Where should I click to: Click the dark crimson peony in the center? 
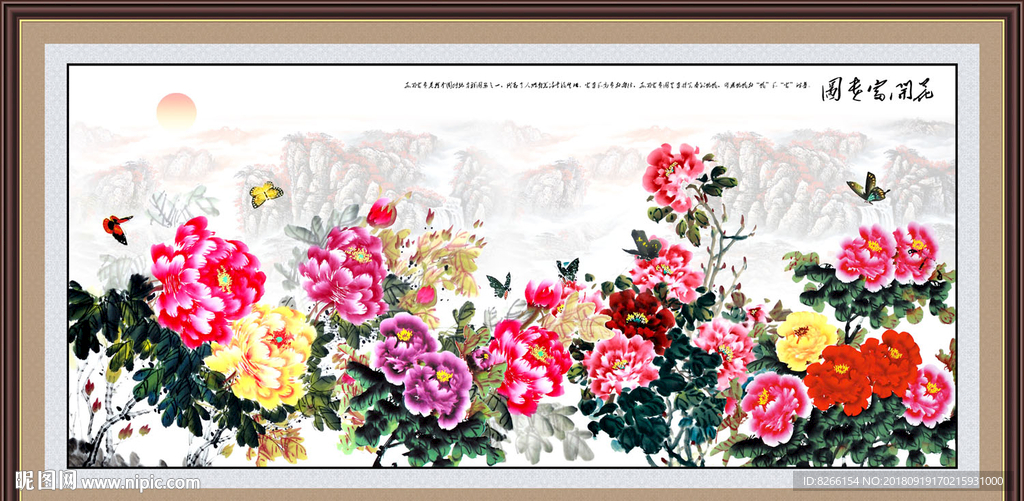click(x=638, y=319)
